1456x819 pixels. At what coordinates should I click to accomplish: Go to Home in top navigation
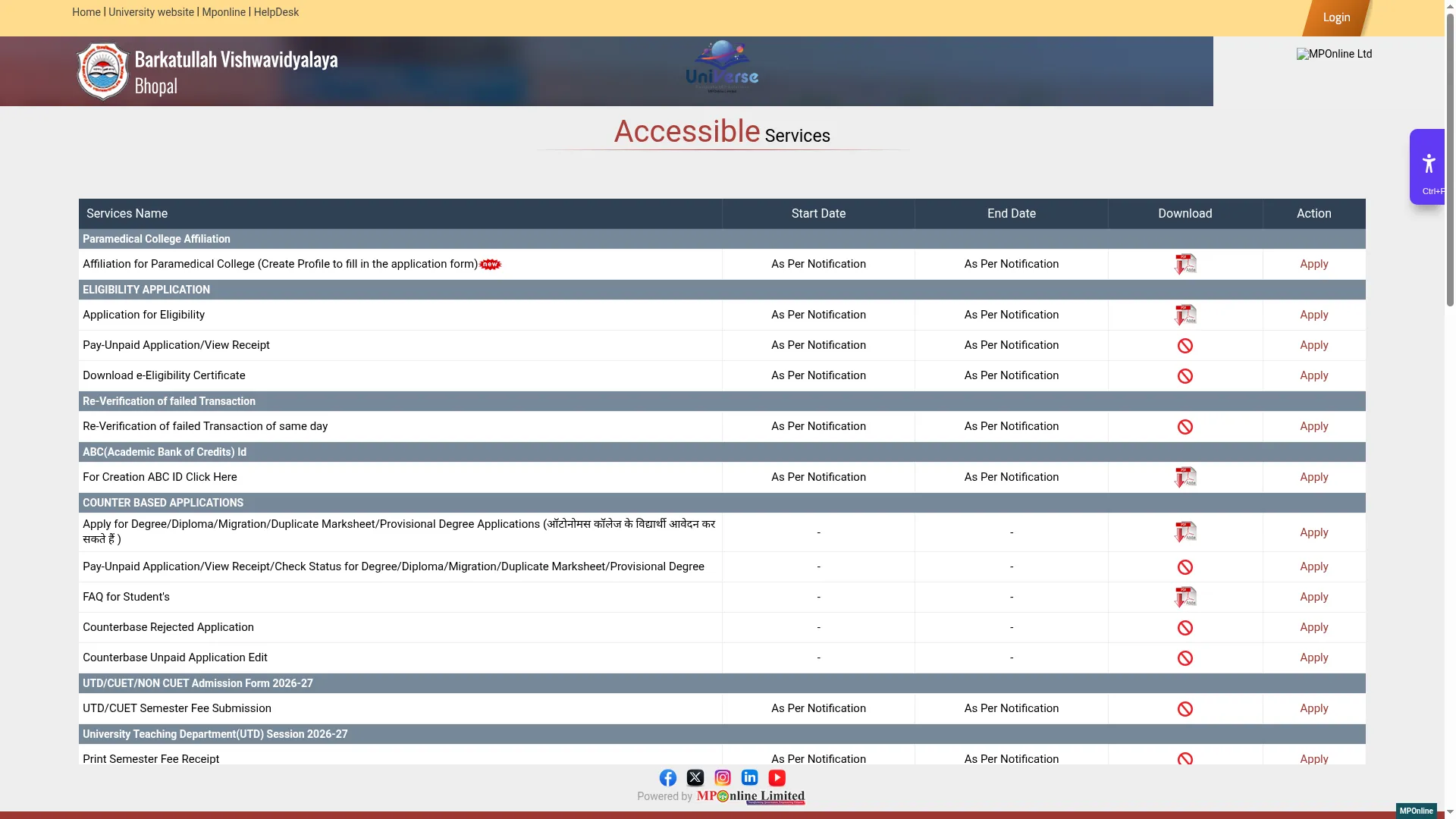pyautogui.click(x=86, y=12)
